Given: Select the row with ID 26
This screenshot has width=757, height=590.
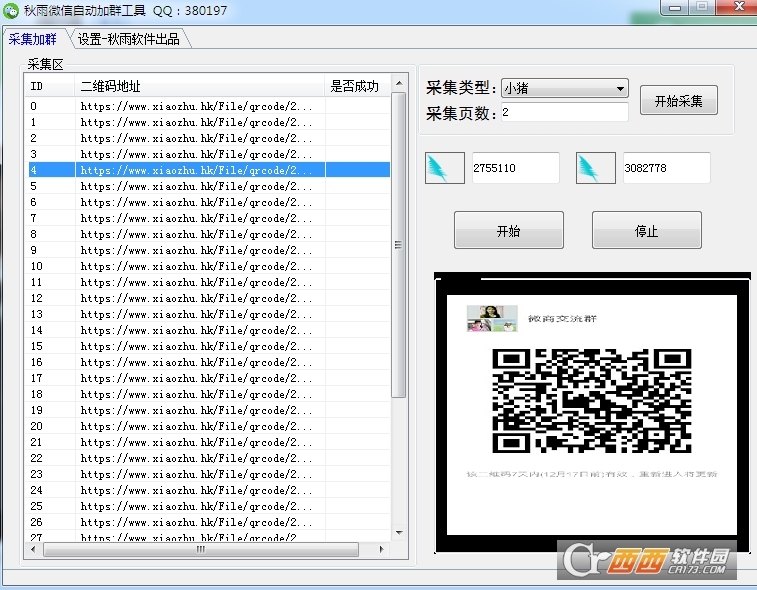Looking at the screenshot, I should 208,521.
